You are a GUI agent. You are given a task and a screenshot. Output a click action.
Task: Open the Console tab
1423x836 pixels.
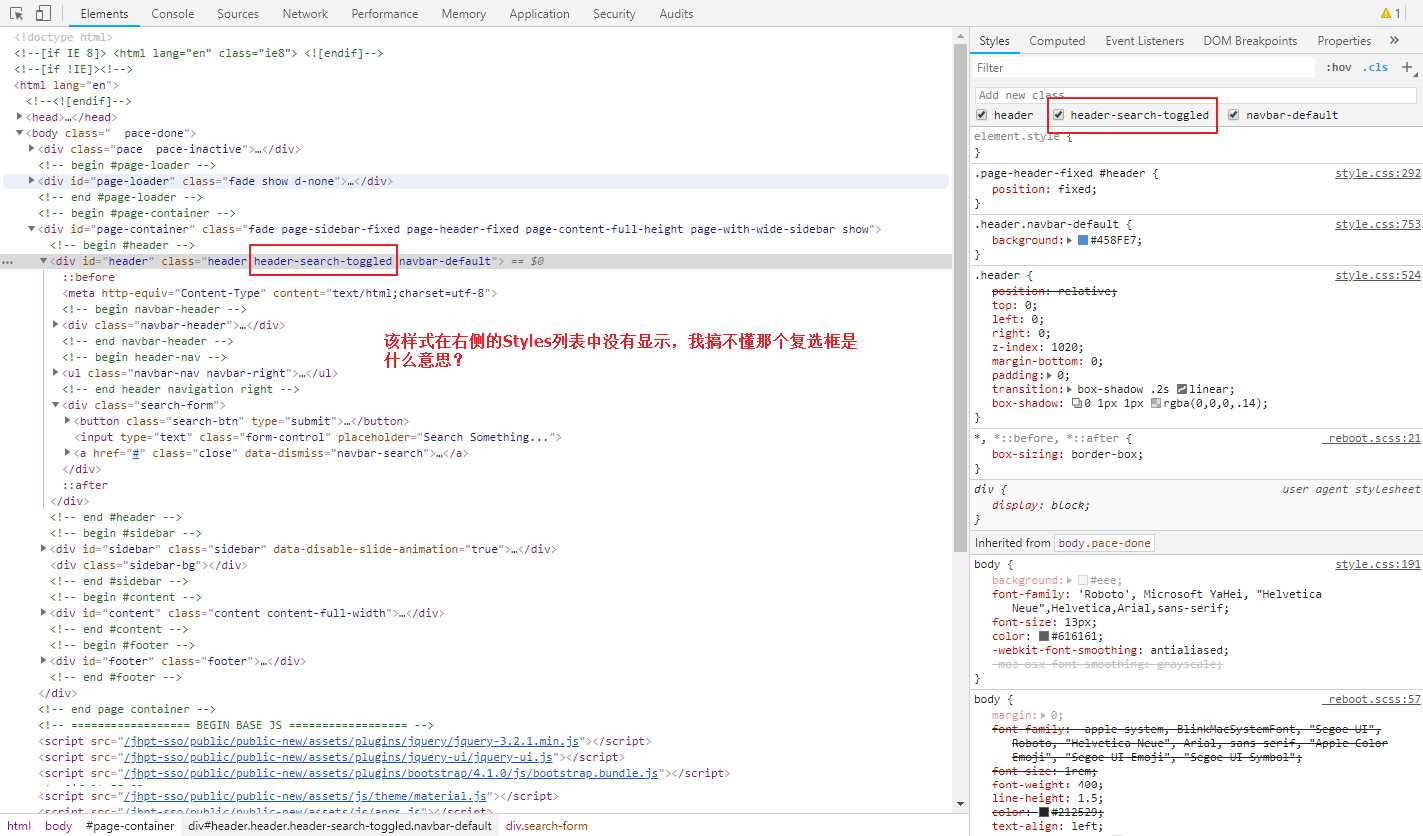pyautogui.click(x=173, y=14)
